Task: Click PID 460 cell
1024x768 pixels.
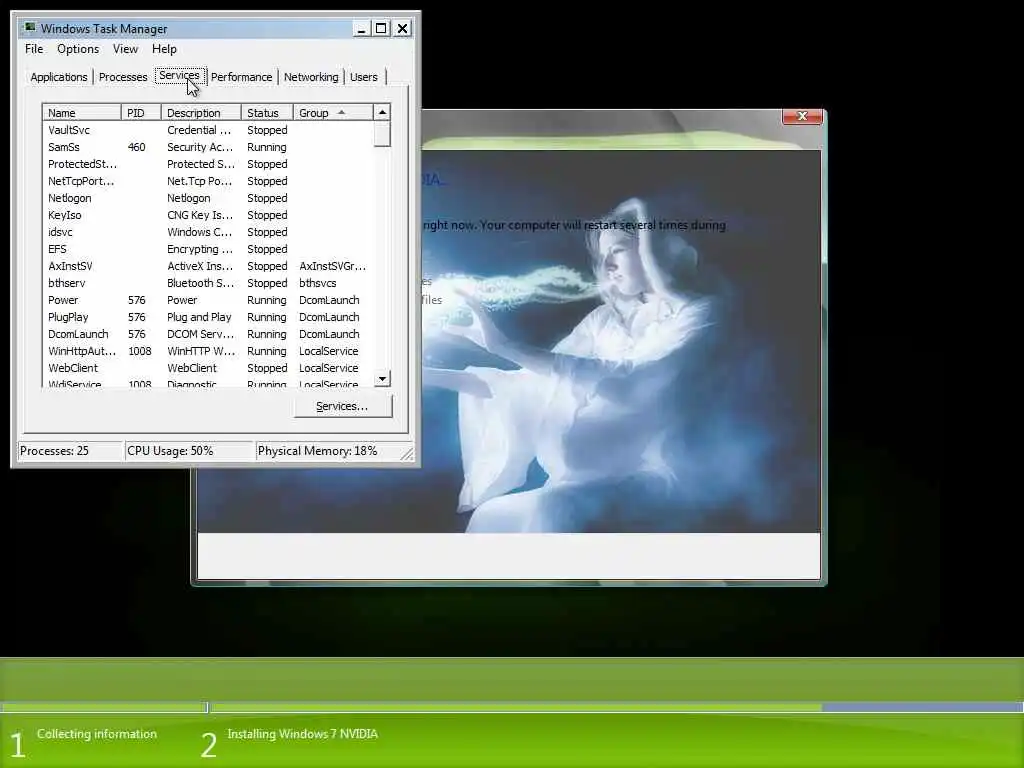Action: pos(136,147)
